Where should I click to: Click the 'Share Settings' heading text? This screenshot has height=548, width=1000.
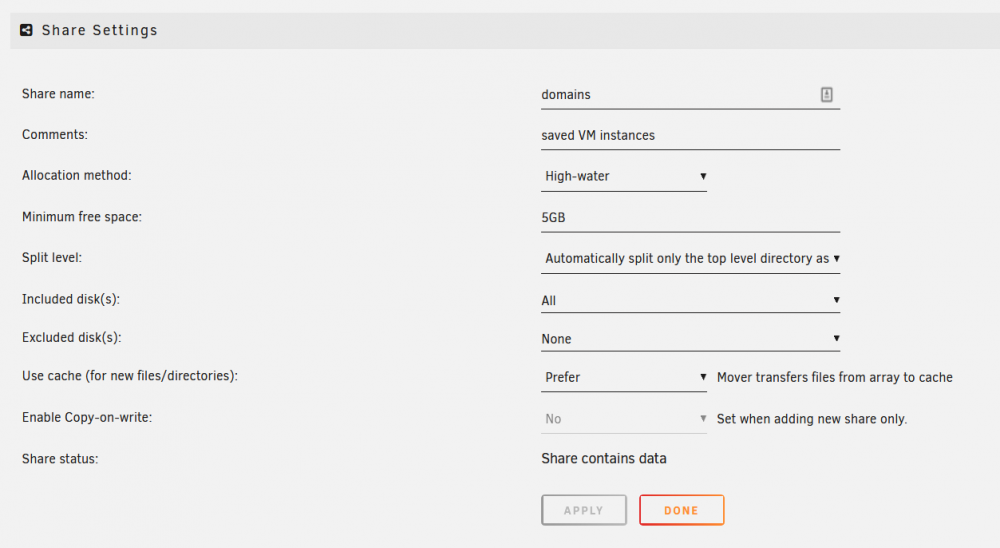click(x=99, y=30)
